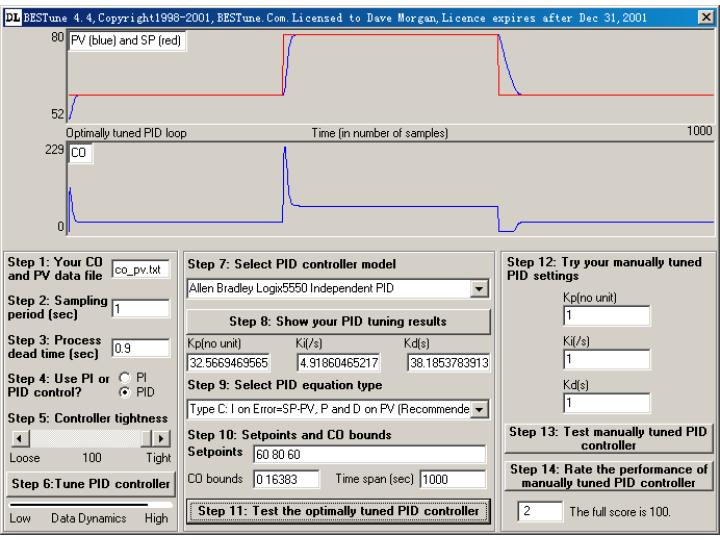Close the BESTune window
The width and height of the screenshot is (720, 540).
[x=705, y=18]
